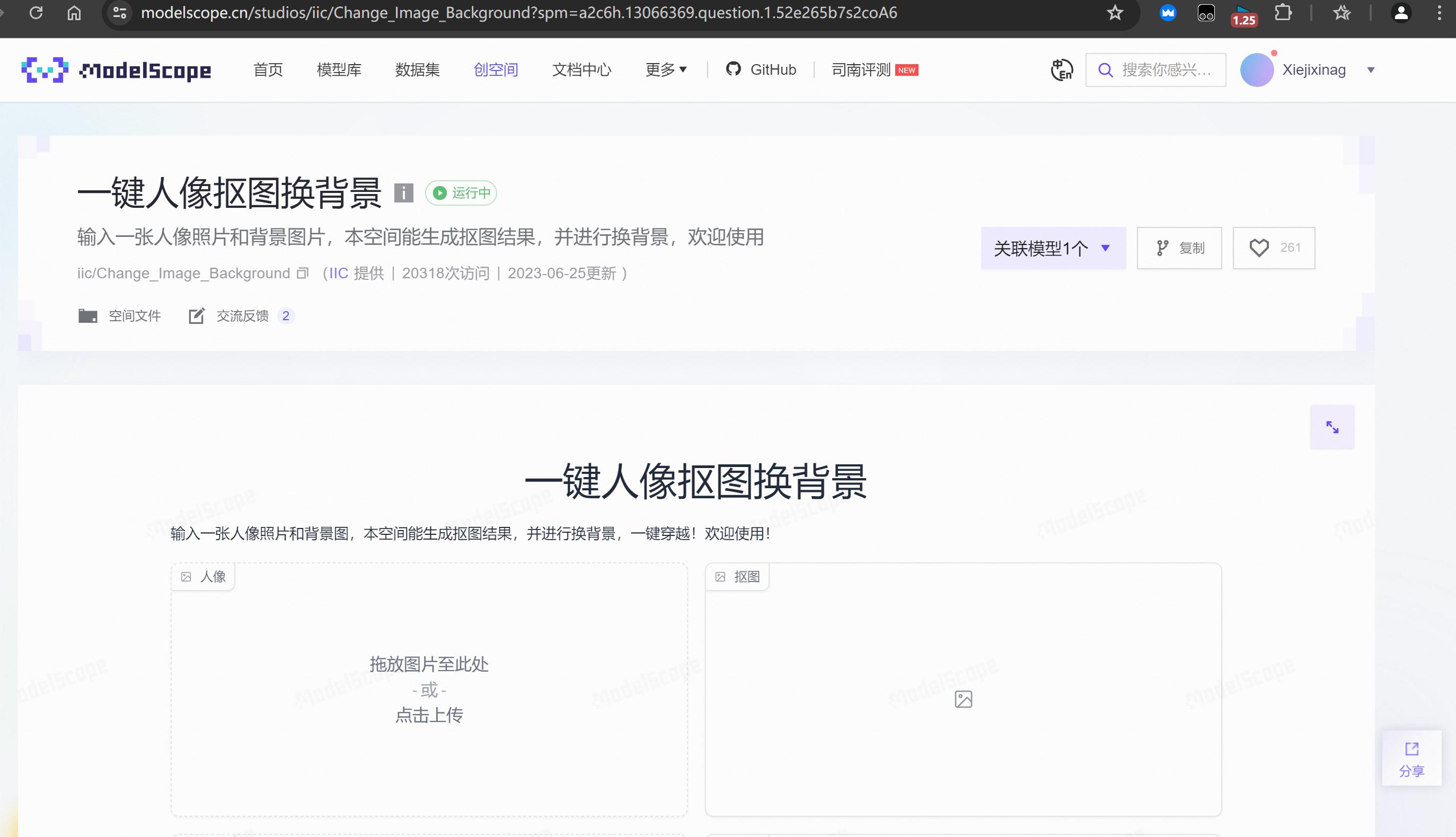Open site information icon in address bar

[120, 13]
